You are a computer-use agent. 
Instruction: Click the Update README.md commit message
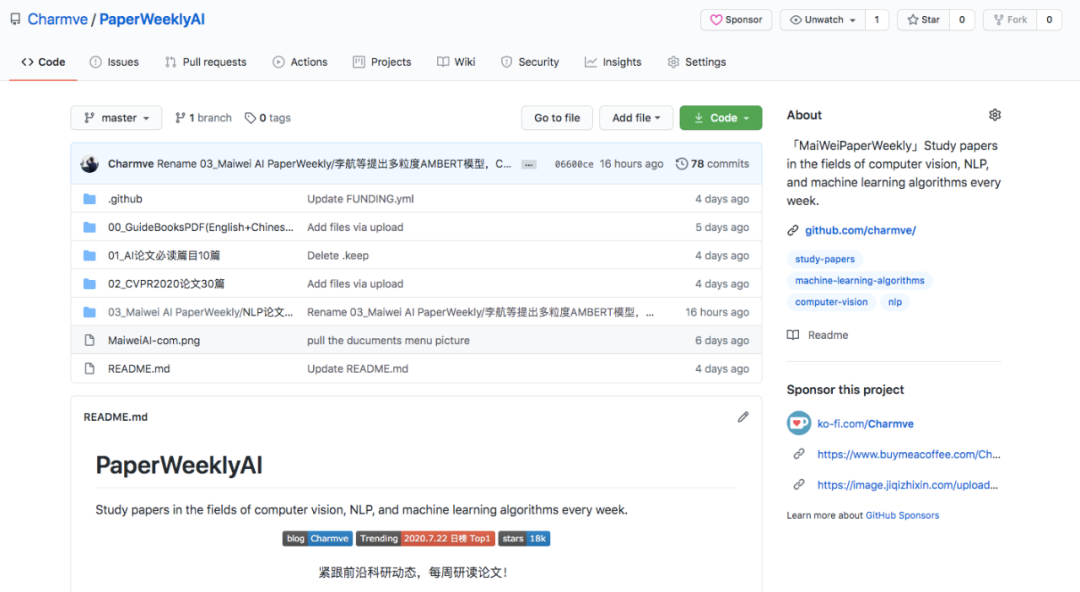tap(357, 369)
